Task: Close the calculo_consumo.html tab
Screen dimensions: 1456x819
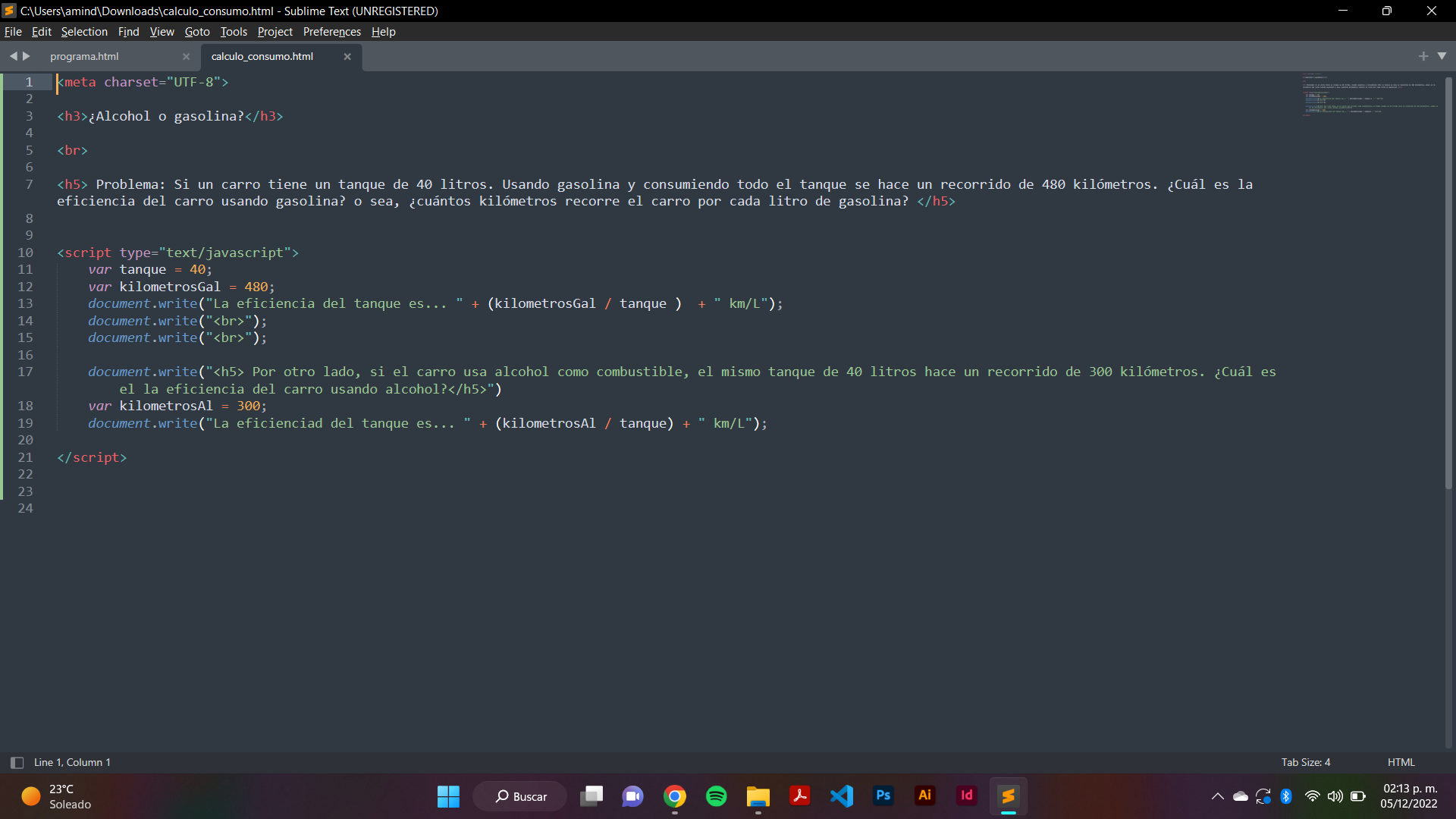Action: tap(348, 56)
